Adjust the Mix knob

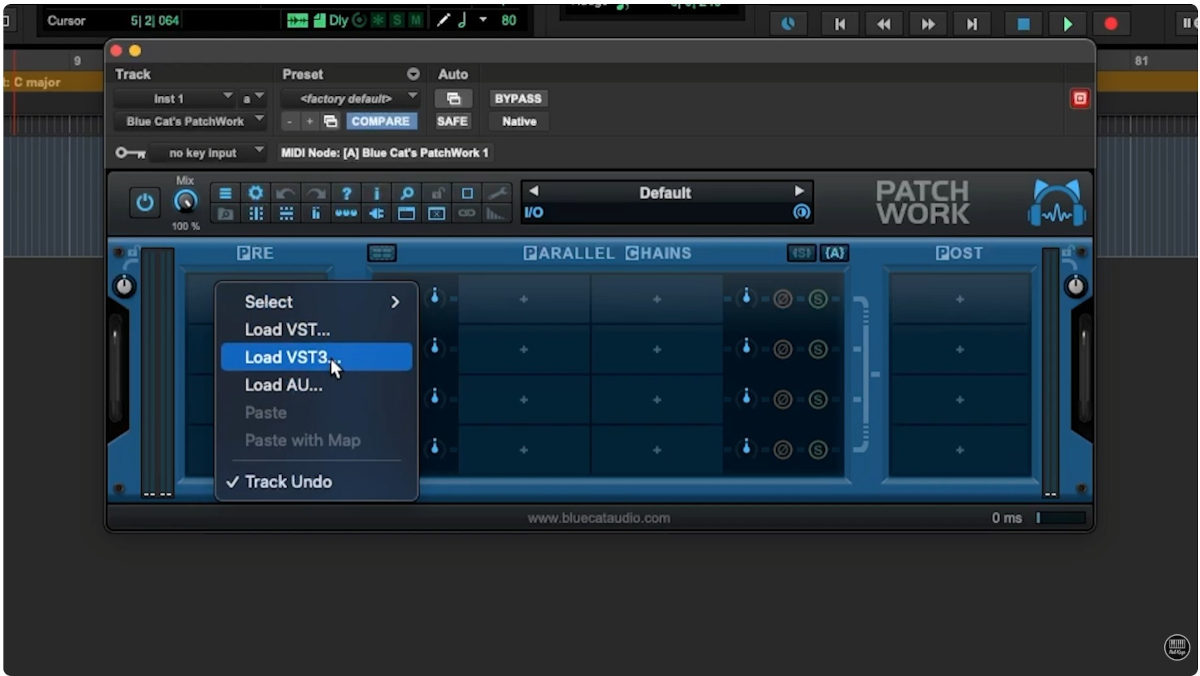point(185,202)
